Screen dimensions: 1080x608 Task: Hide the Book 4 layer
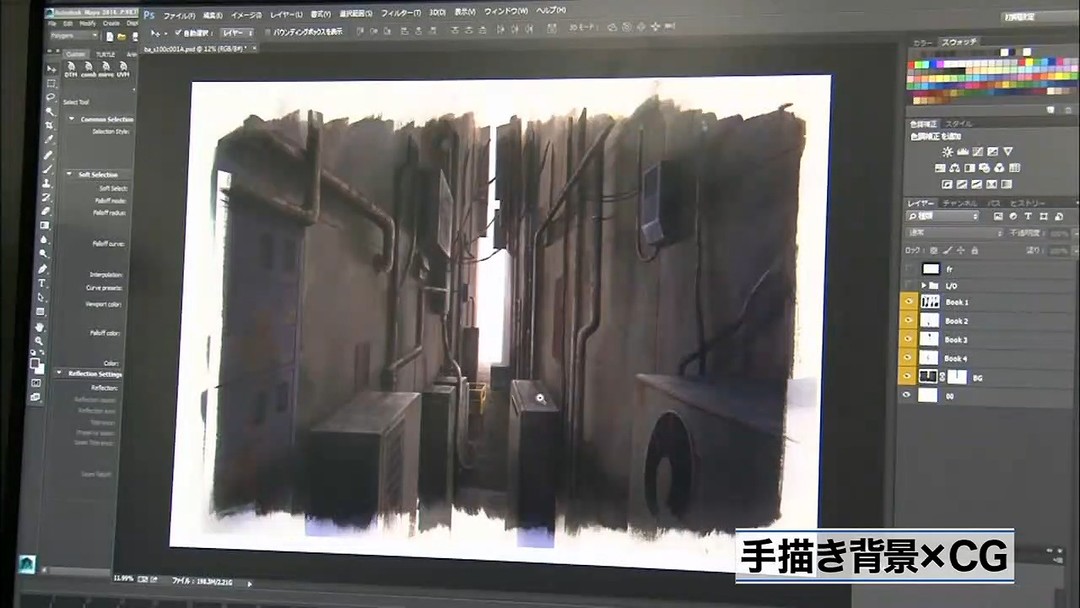[908, 358]
